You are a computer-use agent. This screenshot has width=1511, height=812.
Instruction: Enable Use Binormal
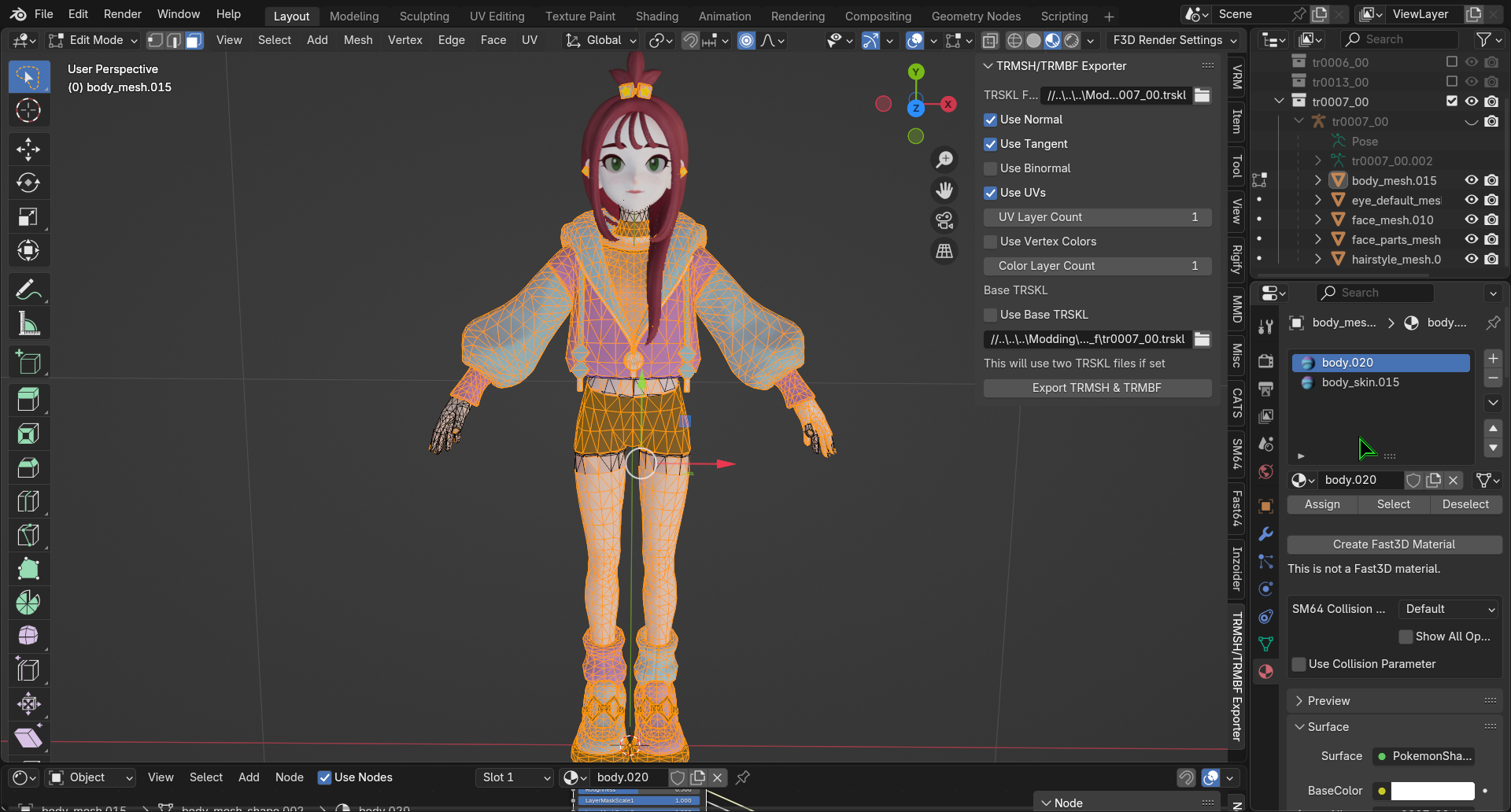coord(991,169)
